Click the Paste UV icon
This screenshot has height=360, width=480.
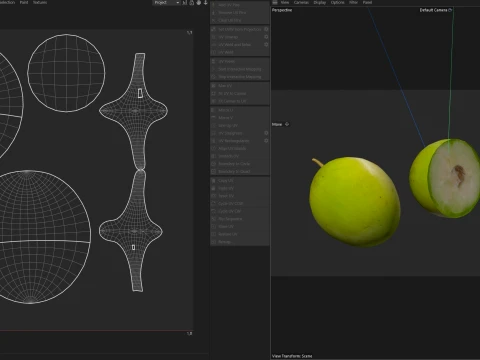coord(214,188)
